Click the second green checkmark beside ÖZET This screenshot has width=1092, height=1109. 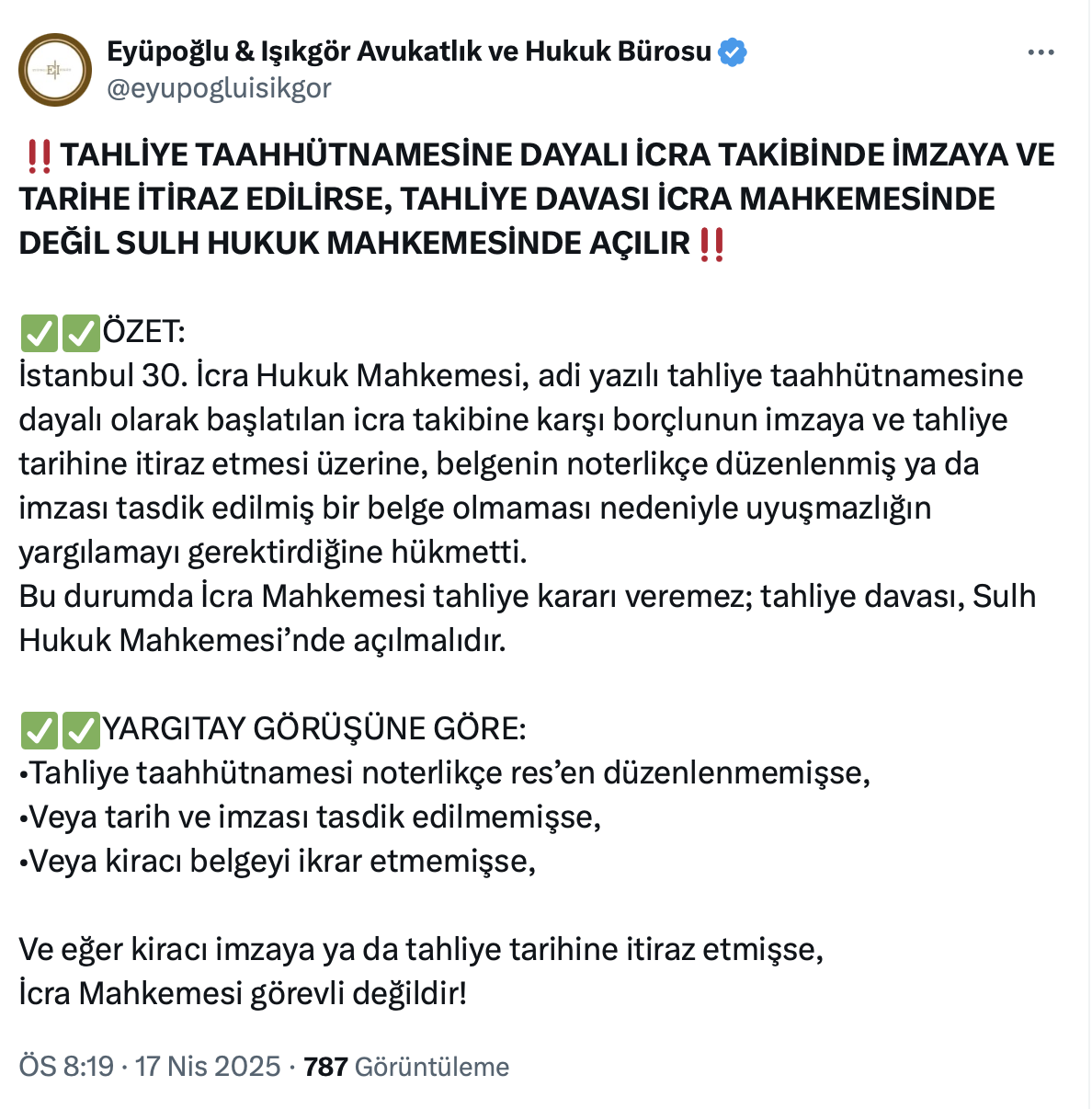[81, 332]
